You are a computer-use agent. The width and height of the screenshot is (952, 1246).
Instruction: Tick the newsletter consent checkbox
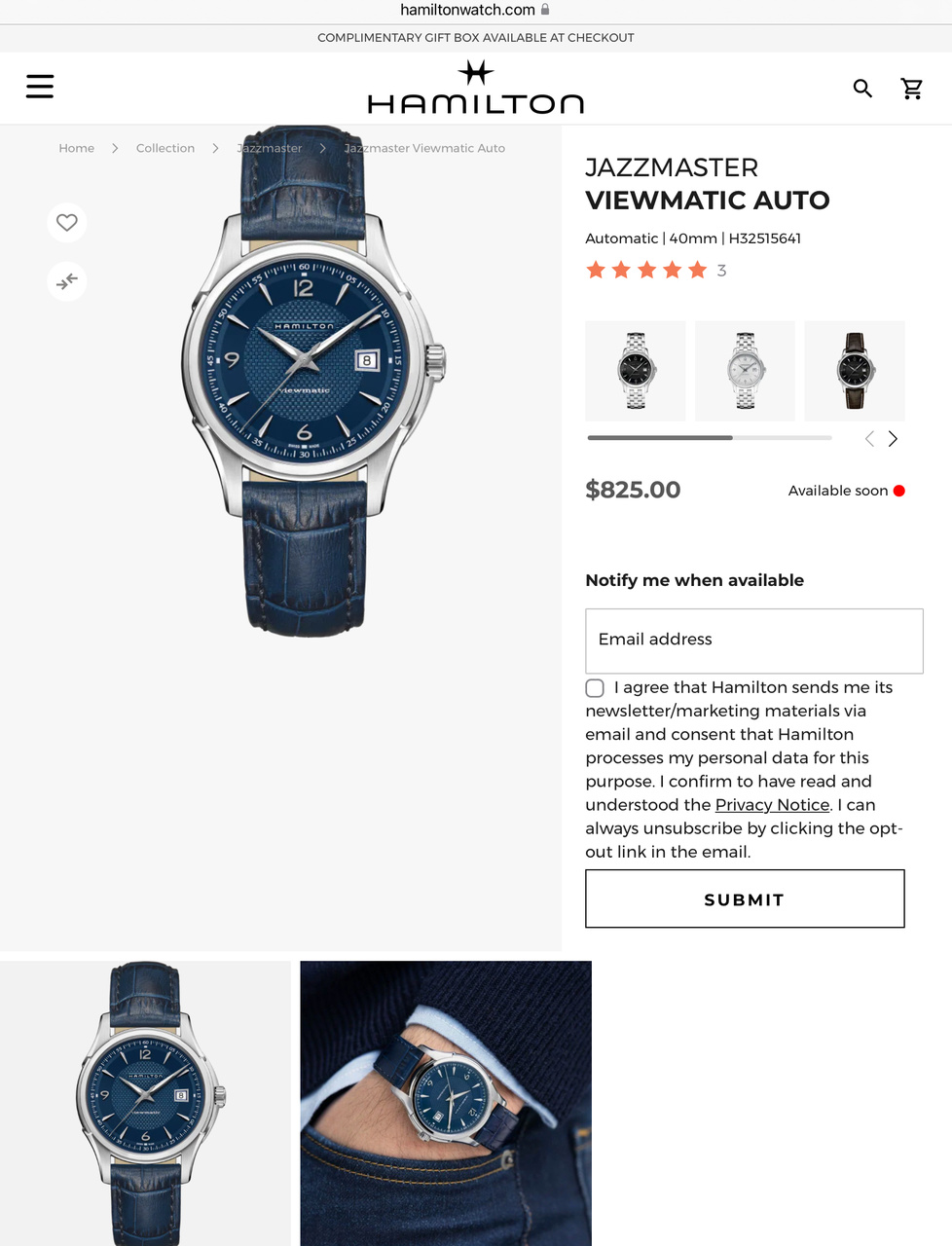point(595,688)
